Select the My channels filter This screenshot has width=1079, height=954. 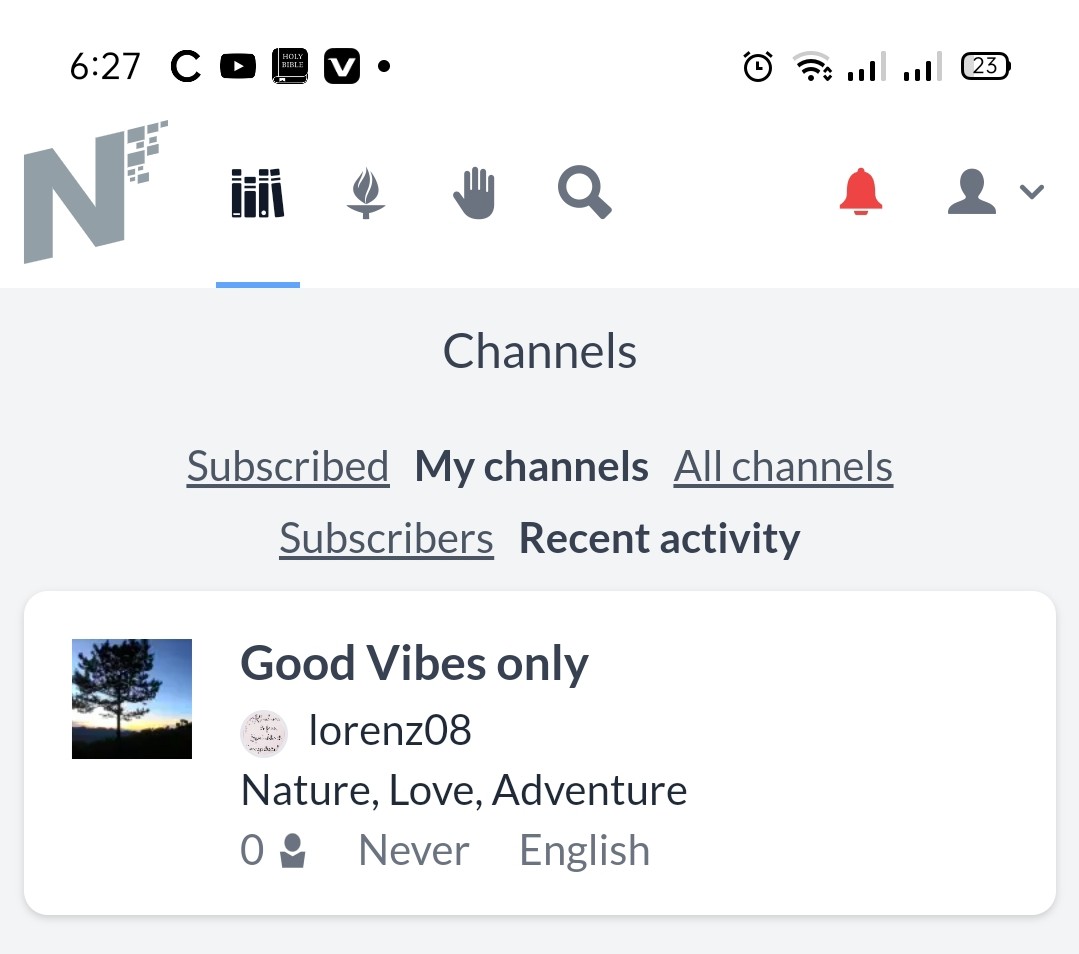click(531, 467)
